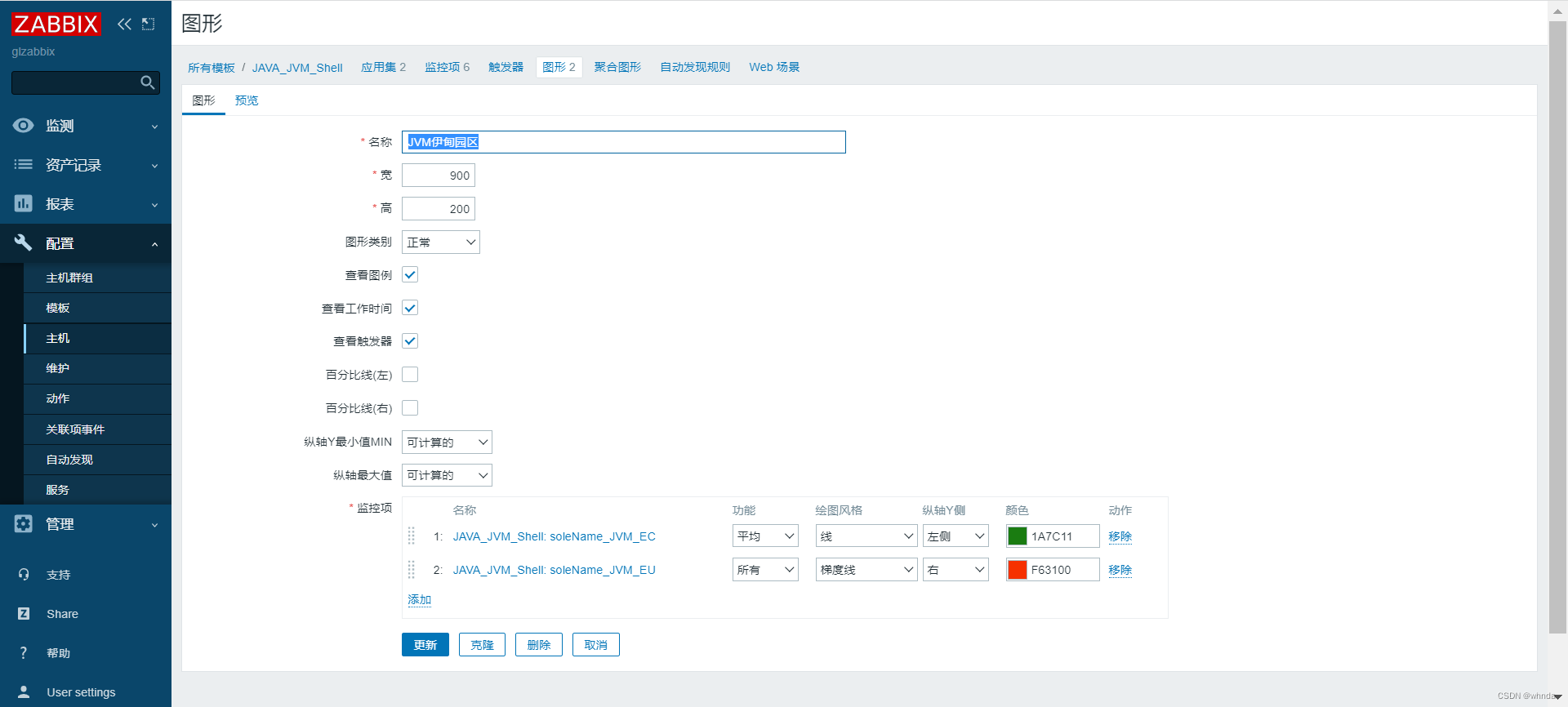Click the question mark icon for 帮助
This screenshot has height=707, width=1568.
click(24, 653)
